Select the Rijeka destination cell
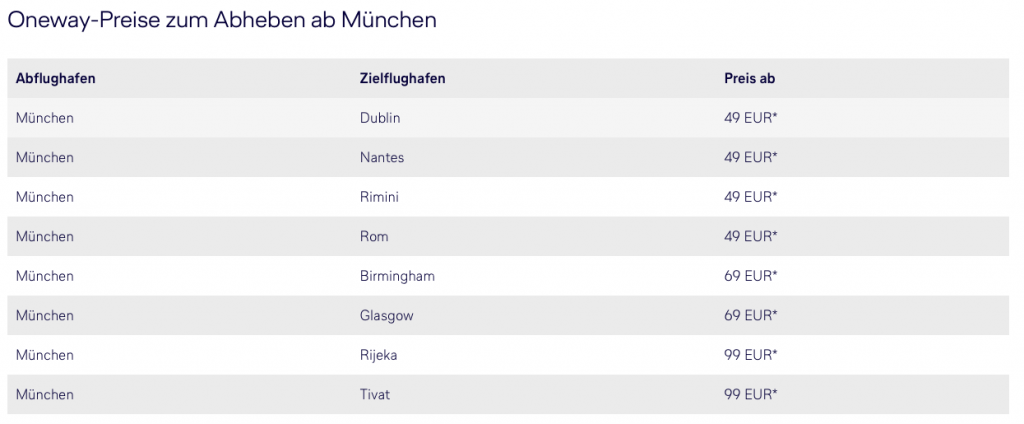Screen dimensions: 1024x424 pyautogui.click(x=379, y=355)
